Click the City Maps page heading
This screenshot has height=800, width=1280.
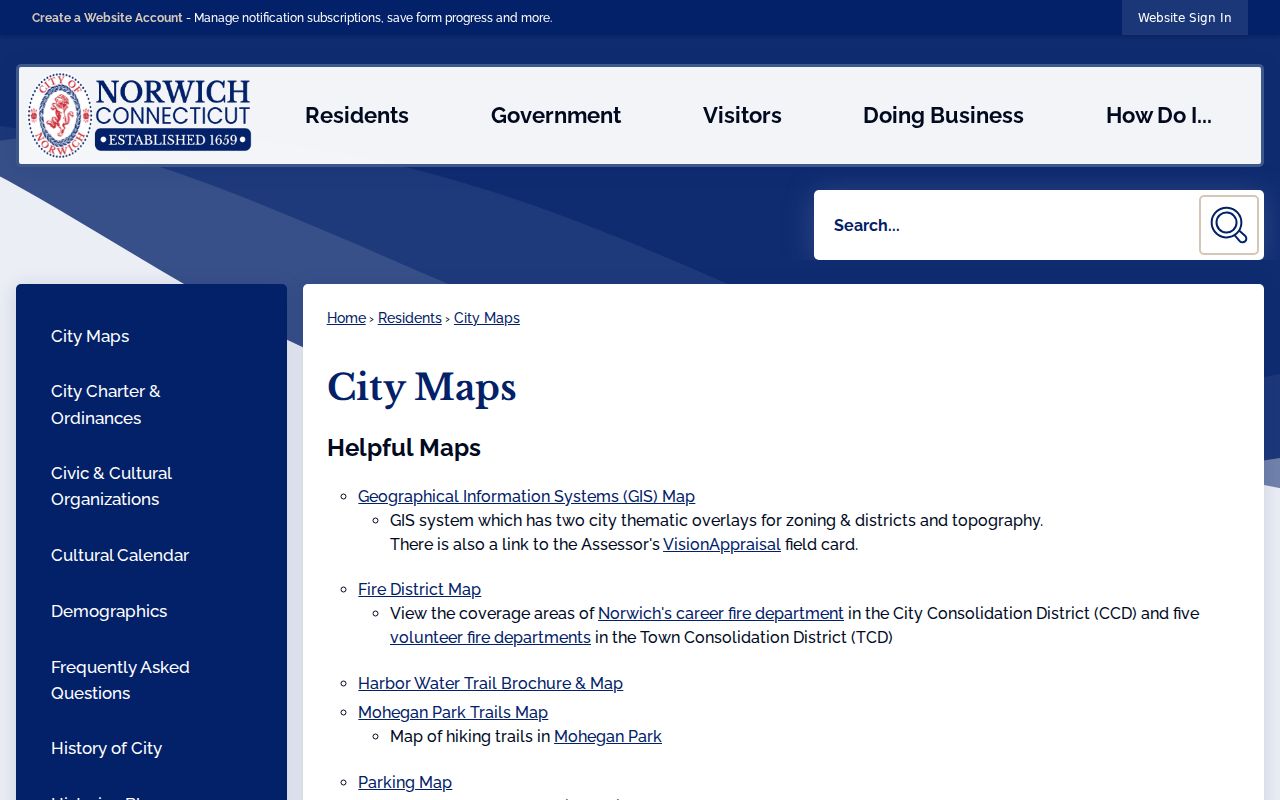tap(421, 387)
